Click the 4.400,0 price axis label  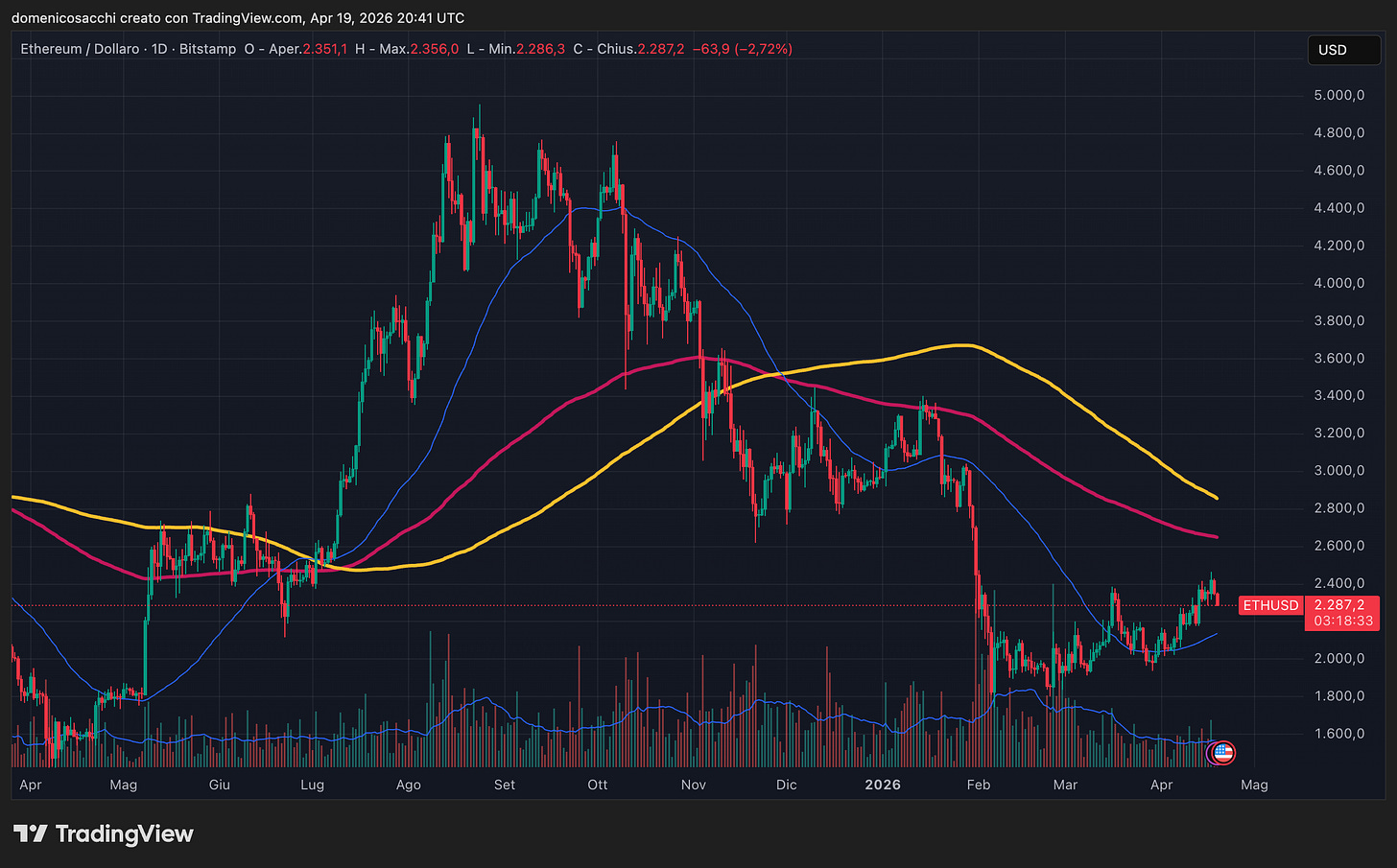coord(1339,207)
